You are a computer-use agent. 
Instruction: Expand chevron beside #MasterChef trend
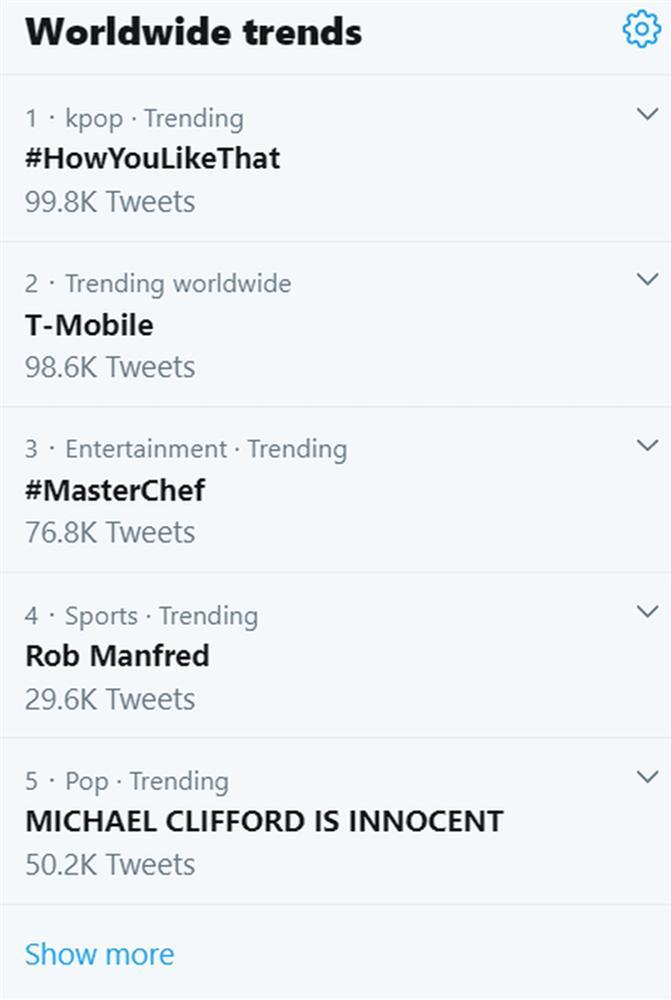(x=647, y=444)
